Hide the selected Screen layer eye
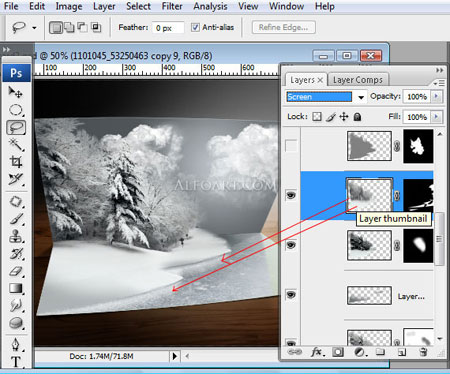The image size is (450, 374). pos(291,195)
